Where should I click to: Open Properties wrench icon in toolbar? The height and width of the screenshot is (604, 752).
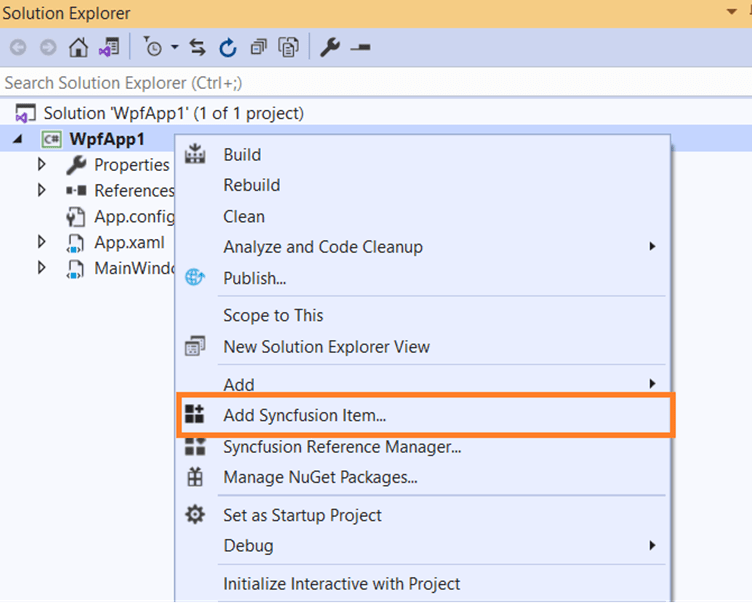[x=330, y=47]
